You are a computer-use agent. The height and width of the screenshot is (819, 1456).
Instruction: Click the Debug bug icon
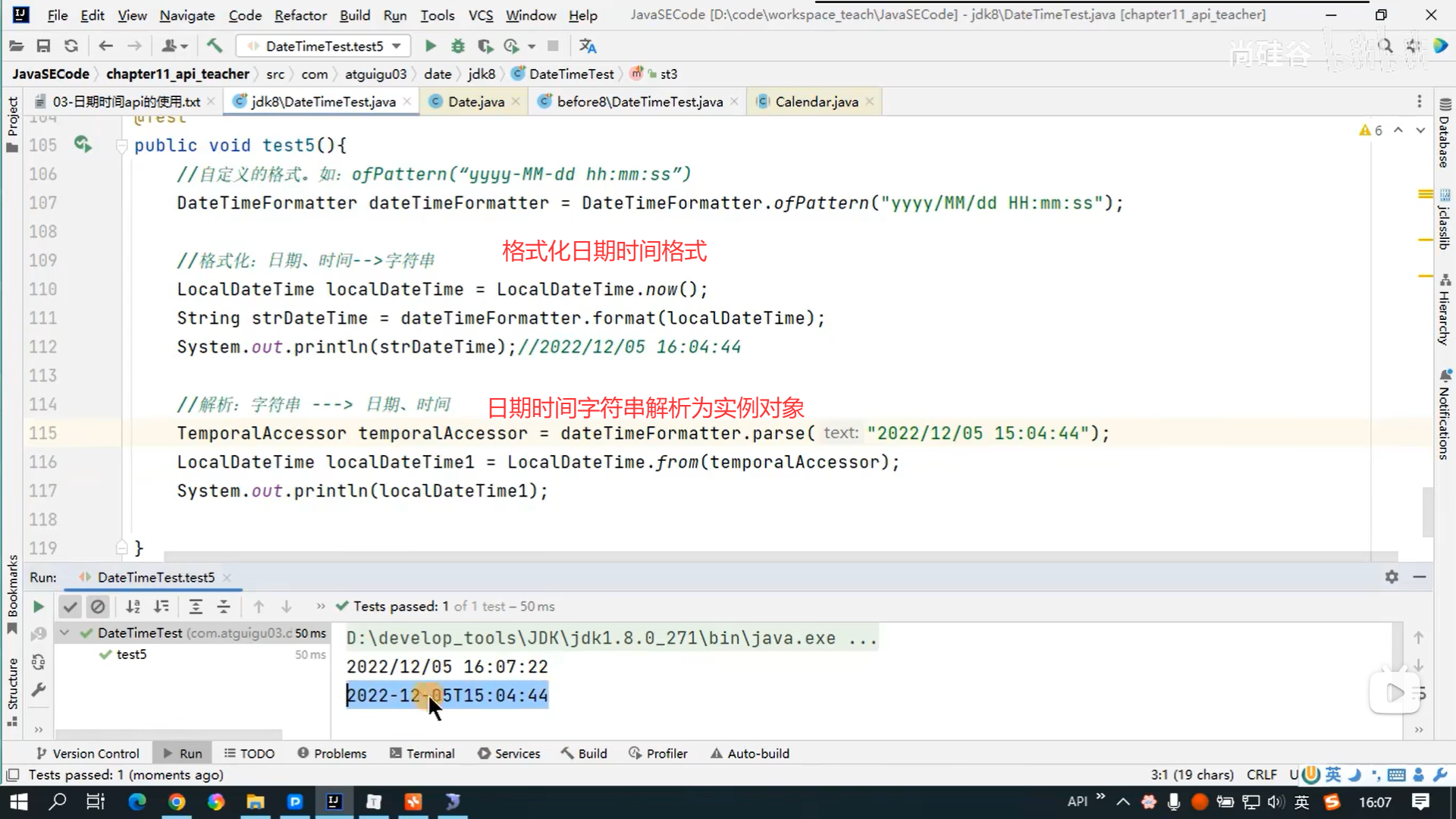click(458, 46)
